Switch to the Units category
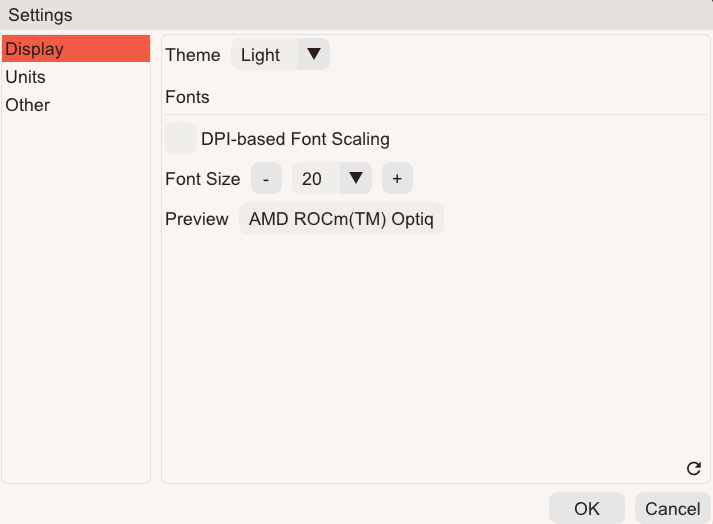The width and height of the screenshot is (713, 524). click(x=26, y=77)
